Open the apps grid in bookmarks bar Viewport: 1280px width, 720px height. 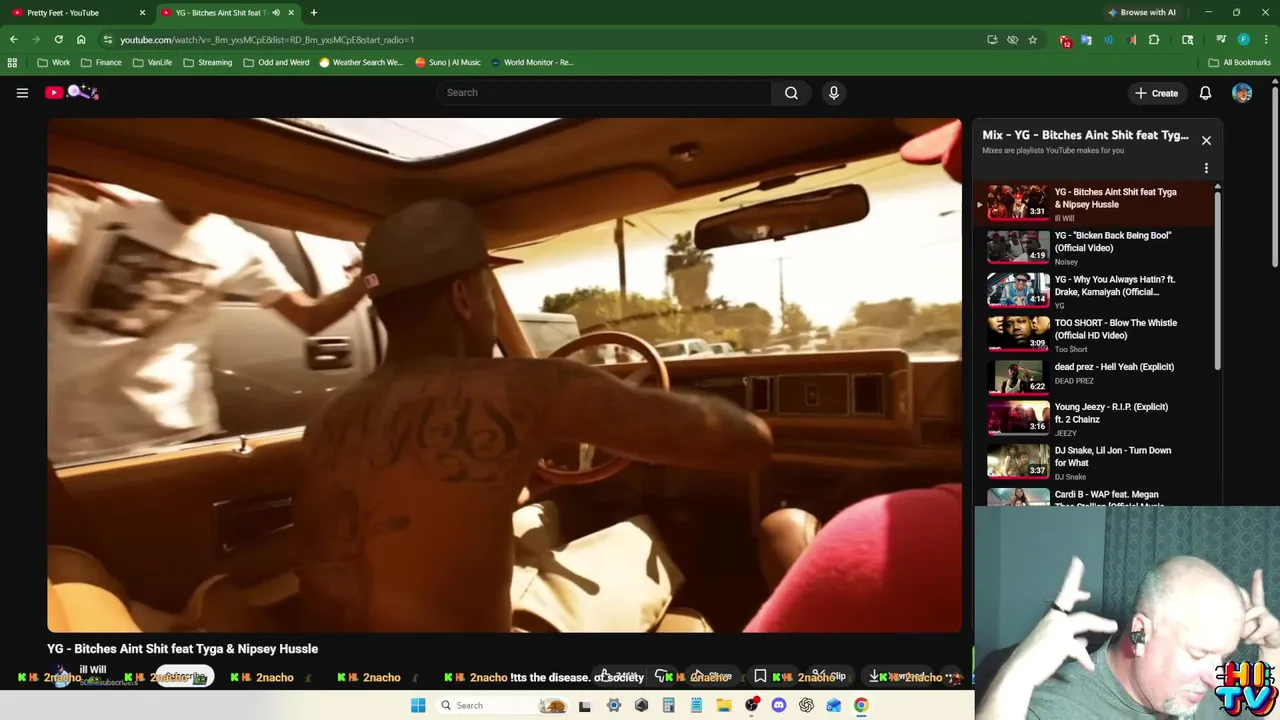pos(12,62)
